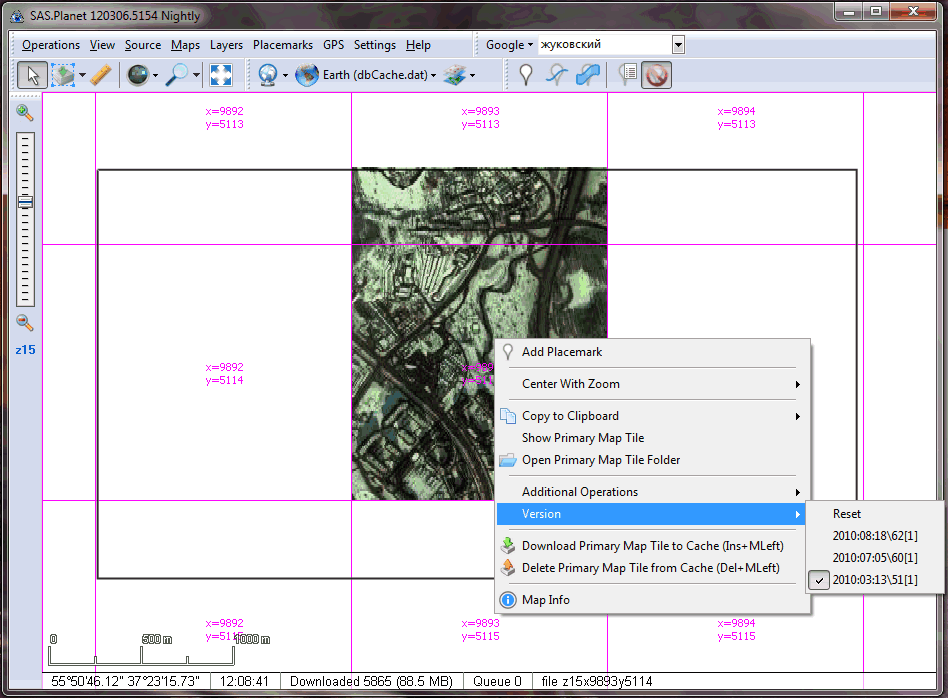The image size is (948, 698).
Task: Expand the search box history dropdown arrow
Action: pyautogui.click(x=678, y=45)
